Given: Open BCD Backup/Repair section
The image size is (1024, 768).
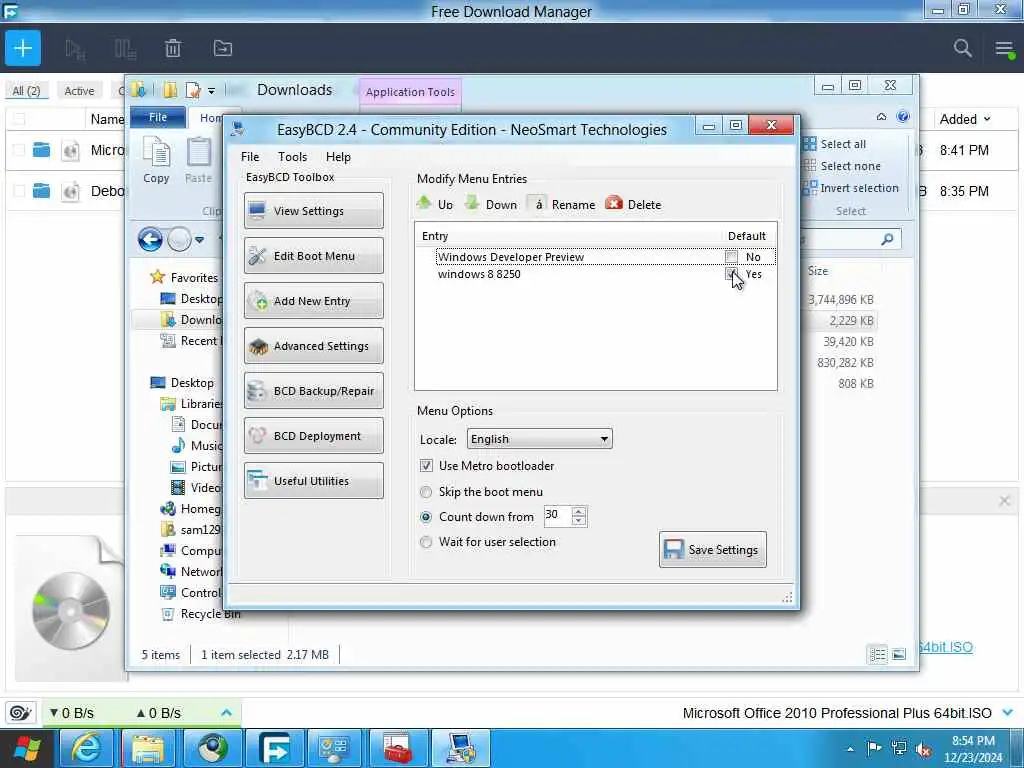Looking at the screenshot, I should pyautogui.click(x=313, y=391).
